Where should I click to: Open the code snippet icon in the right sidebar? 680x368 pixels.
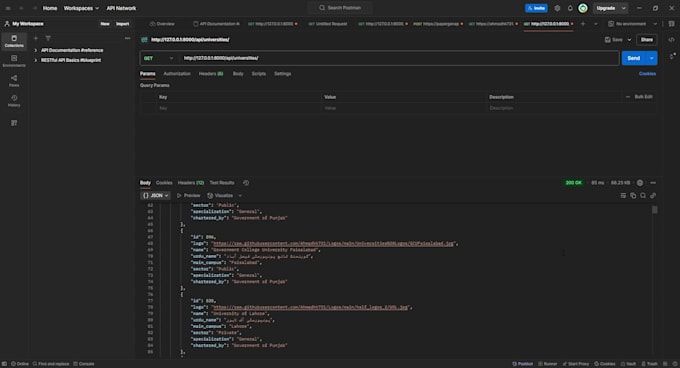pyautogui.click(x=671, y=40)
